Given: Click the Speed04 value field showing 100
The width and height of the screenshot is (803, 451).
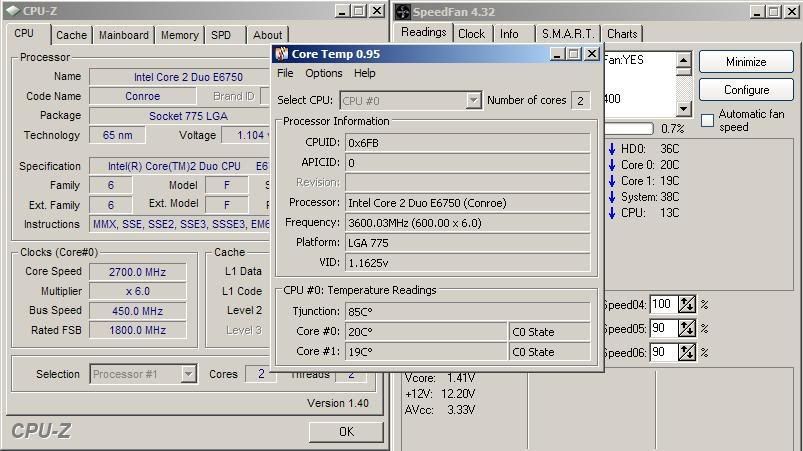Looking at the screenshot, I should click(x=664, y=304).
